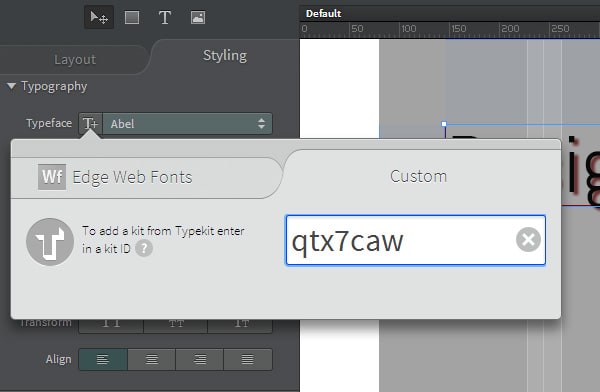Select the rectangle box tool
The image size is (600, 392).
132,17
